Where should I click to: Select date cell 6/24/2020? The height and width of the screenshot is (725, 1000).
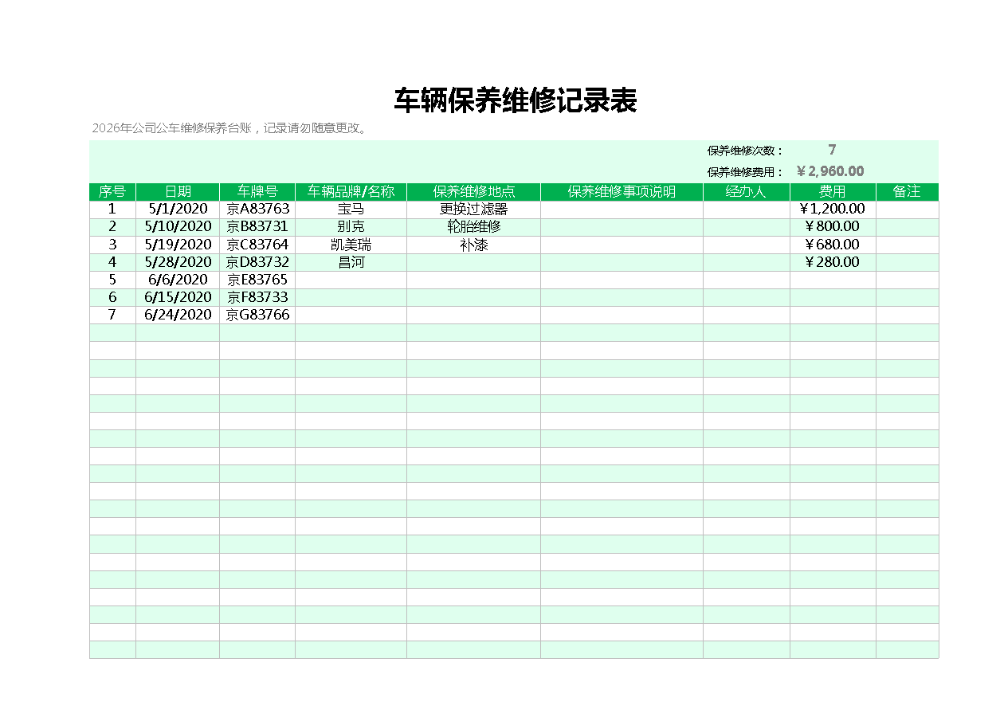coord(177,315)
